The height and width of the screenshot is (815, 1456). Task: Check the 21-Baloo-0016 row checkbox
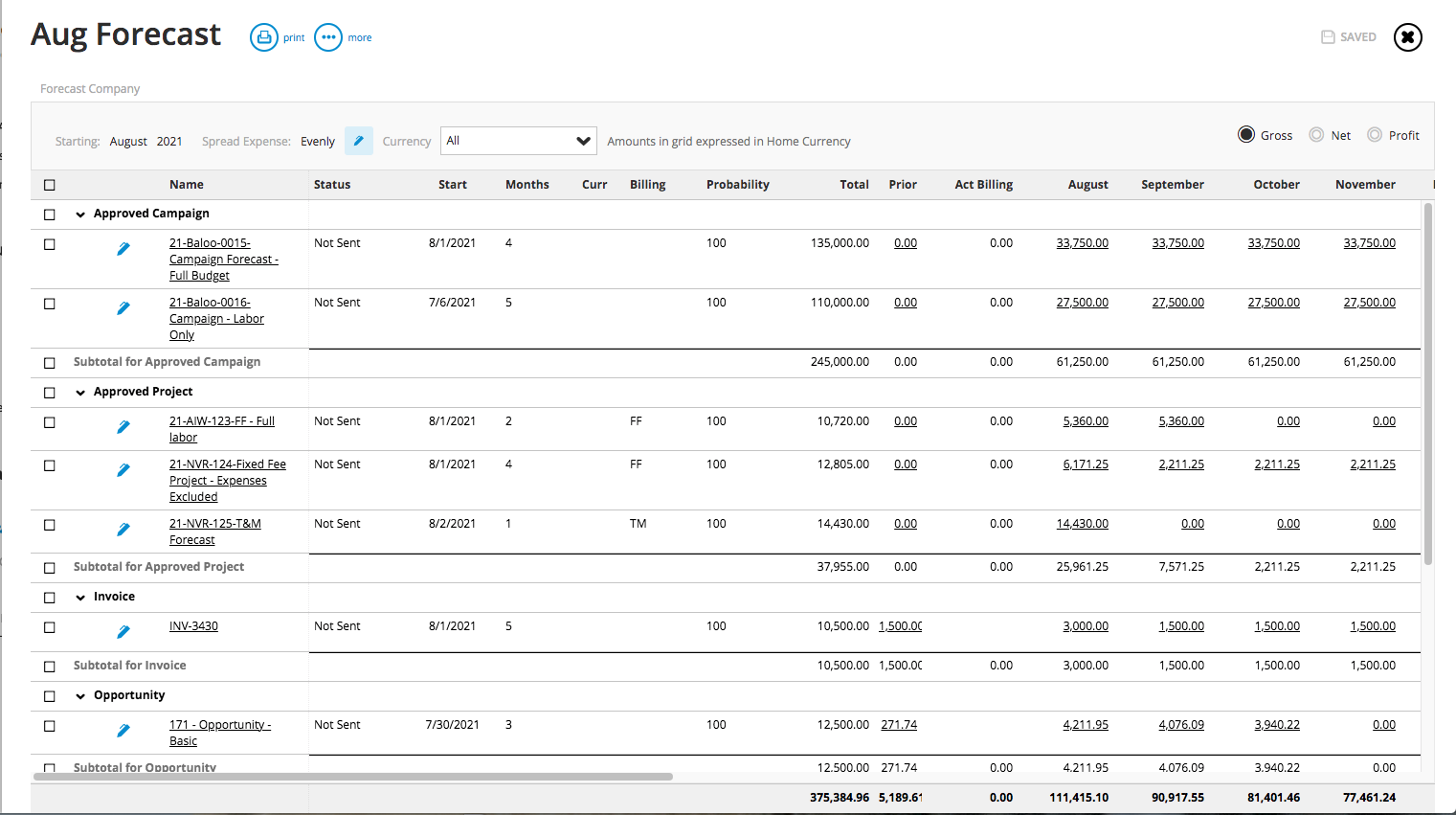pos(50,304)
